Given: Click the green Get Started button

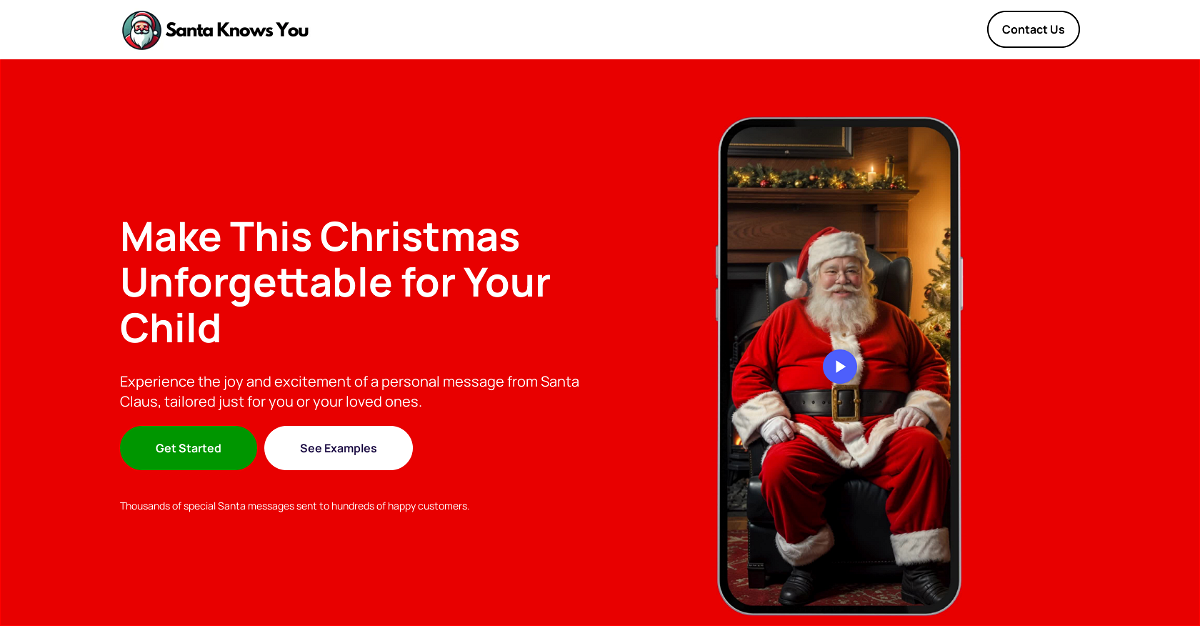Looking at the screenshot, I should [x=188, y=448].
